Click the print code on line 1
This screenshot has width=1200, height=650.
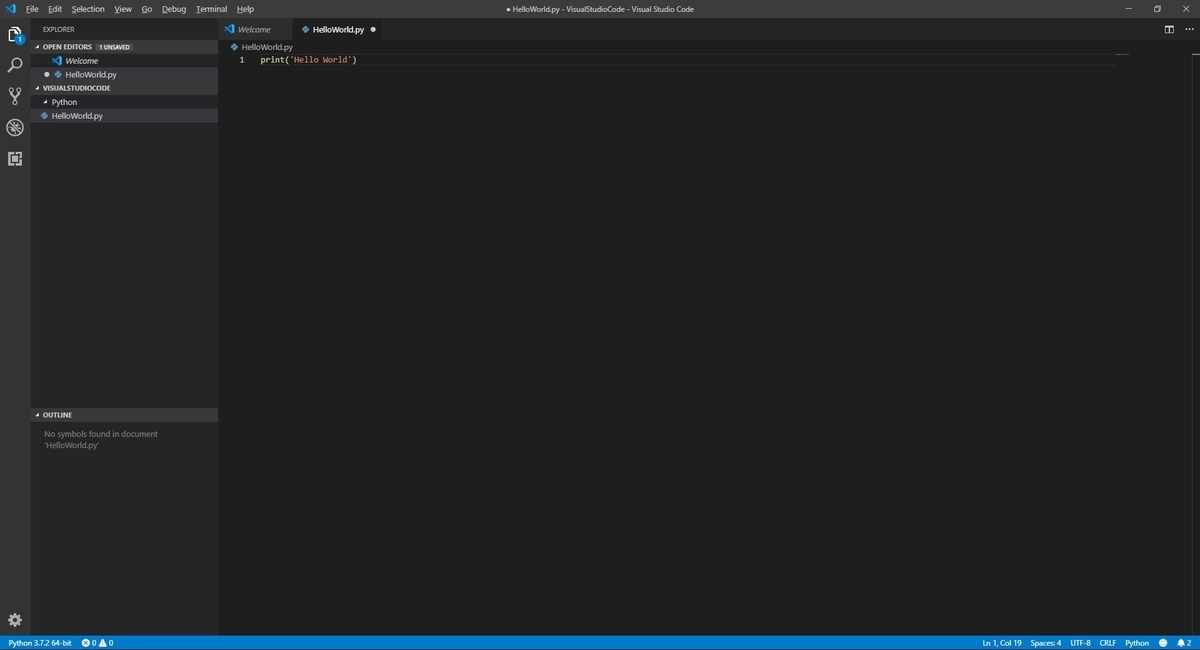pos(308,60)
